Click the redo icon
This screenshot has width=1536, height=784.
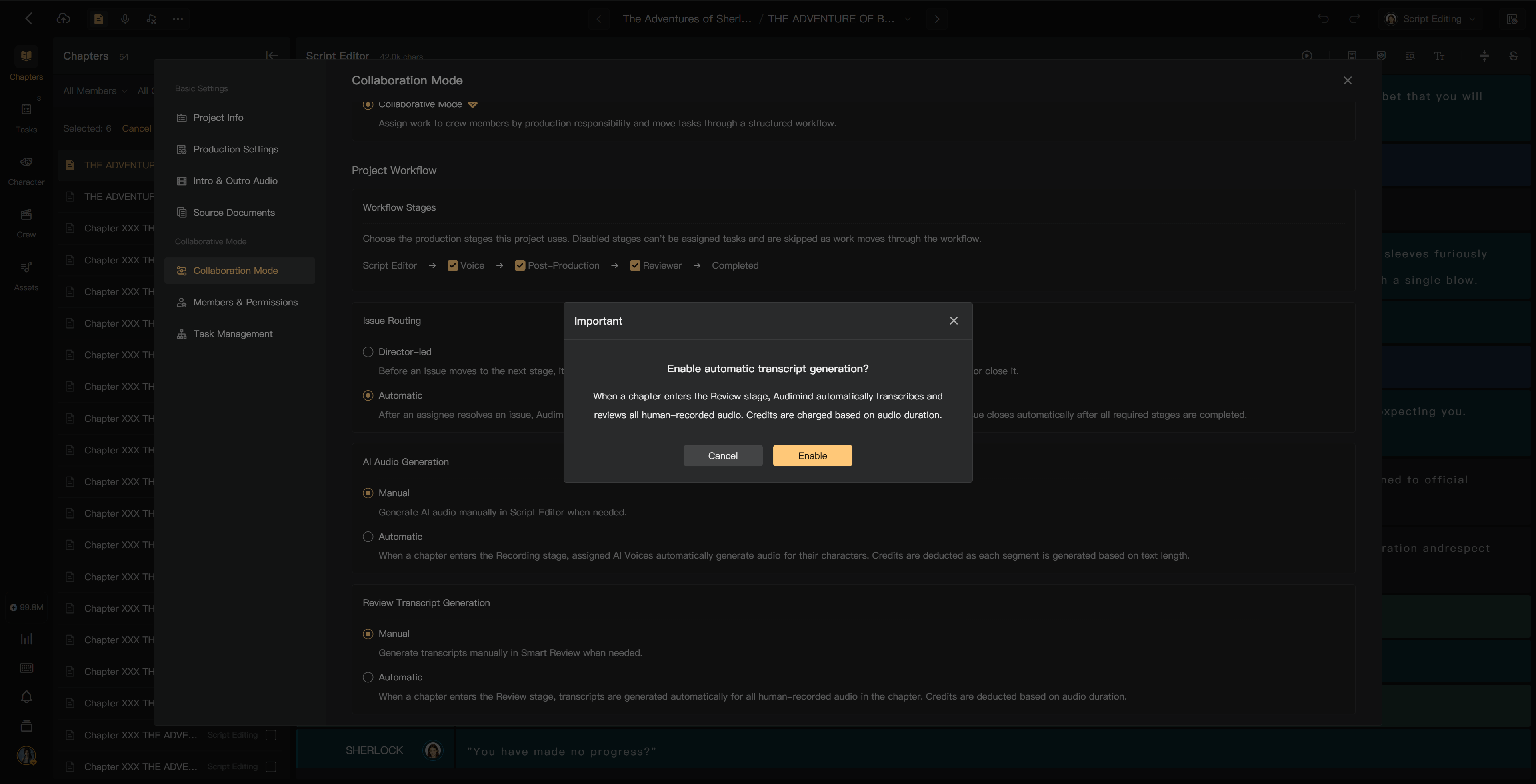[1354, 18]
